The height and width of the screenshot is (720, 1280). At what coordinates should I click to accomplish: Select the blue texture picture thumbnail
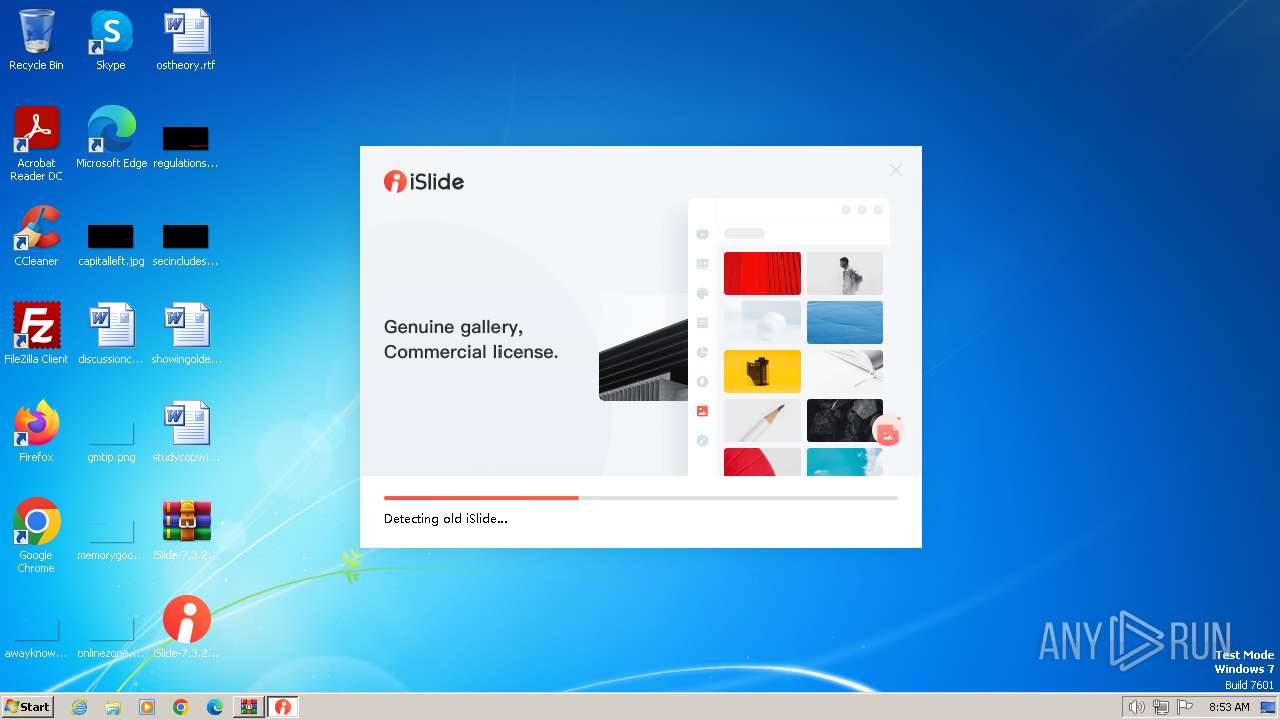845,322
